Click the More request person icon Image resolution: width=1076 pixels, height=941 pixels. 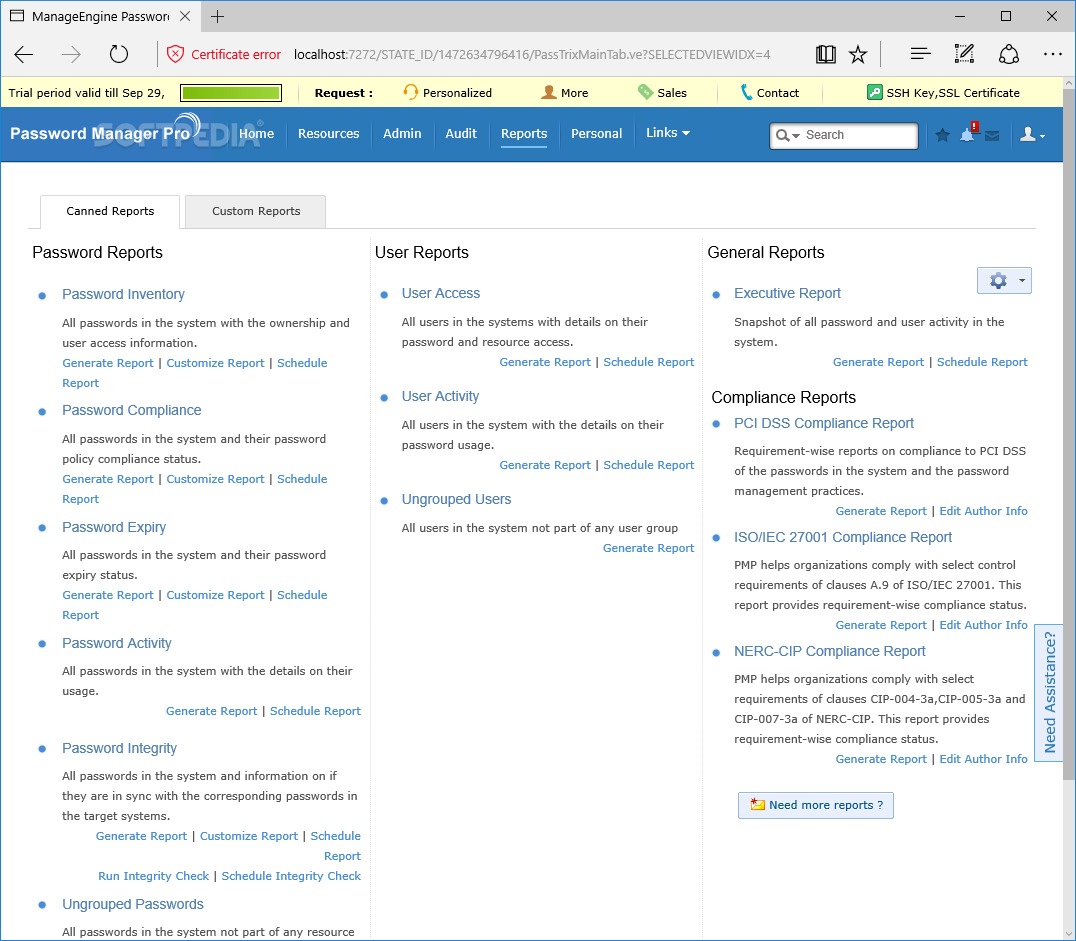tap(548, 92)
